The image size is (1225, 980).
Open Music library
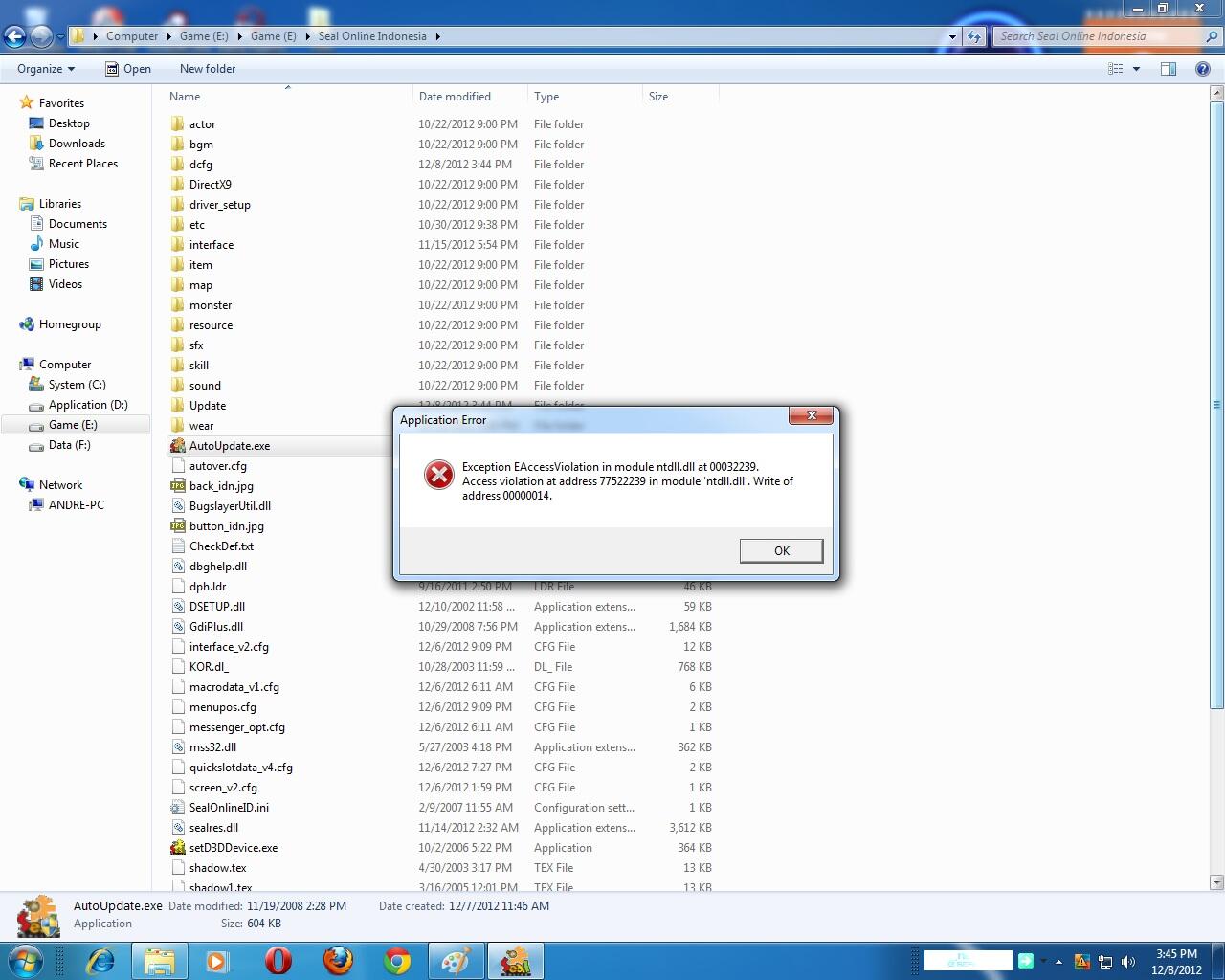[64, 244]
